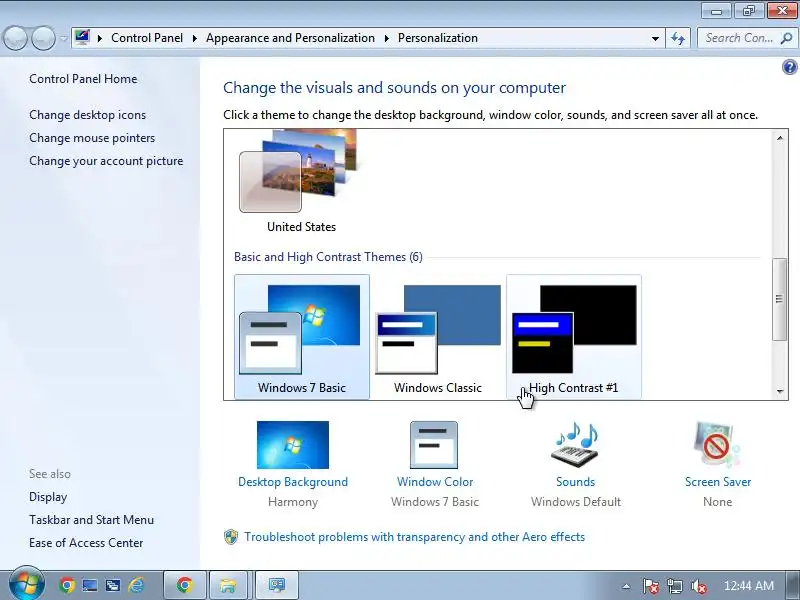Expand the arrow left of Control Panel breadcrumb
This screenshot has width=800, height=600.
tap(99, 38)
